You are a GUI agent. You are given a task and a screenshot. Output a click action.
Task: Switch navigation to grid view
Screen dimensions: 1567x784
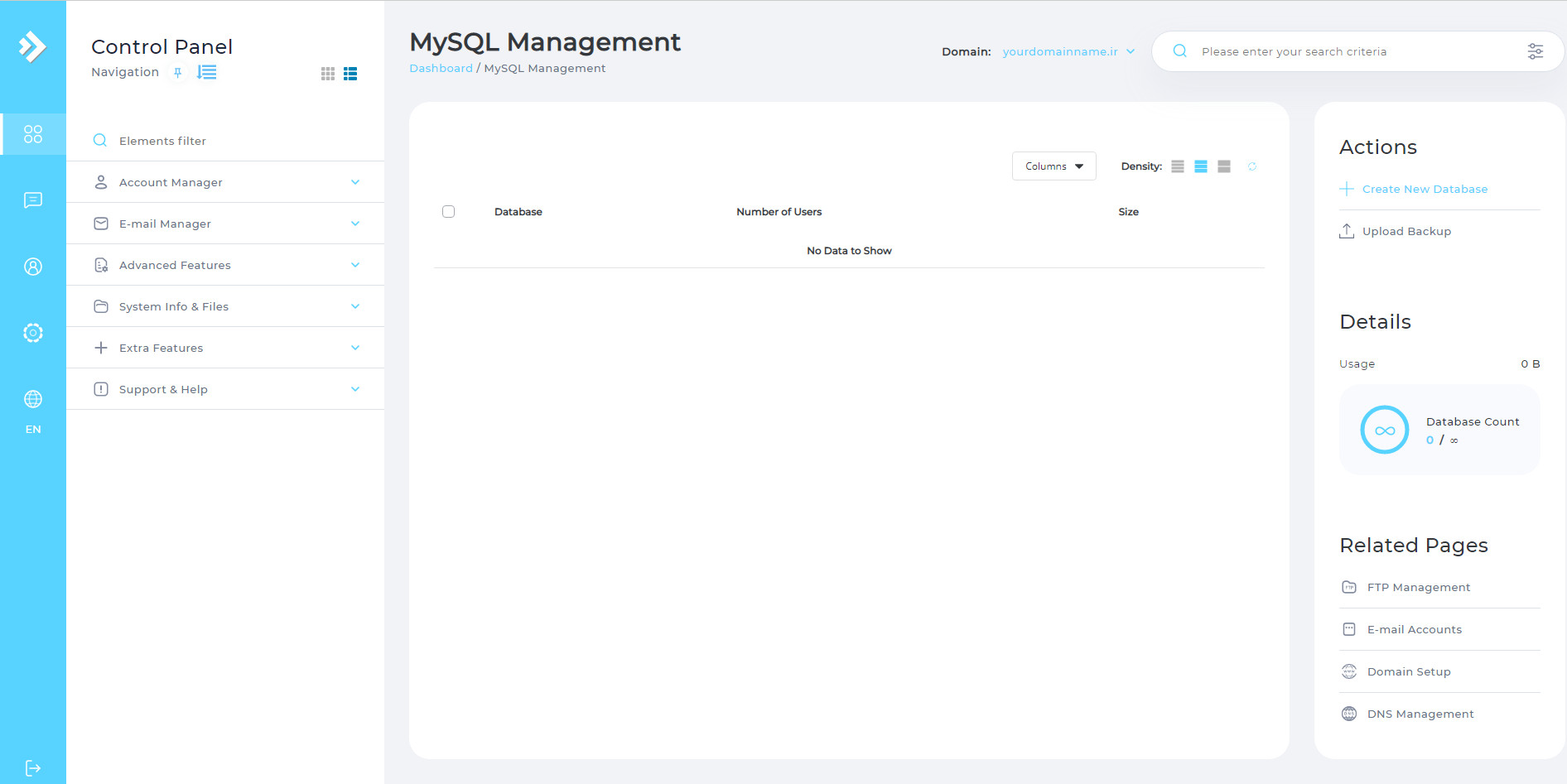[328, 74]
